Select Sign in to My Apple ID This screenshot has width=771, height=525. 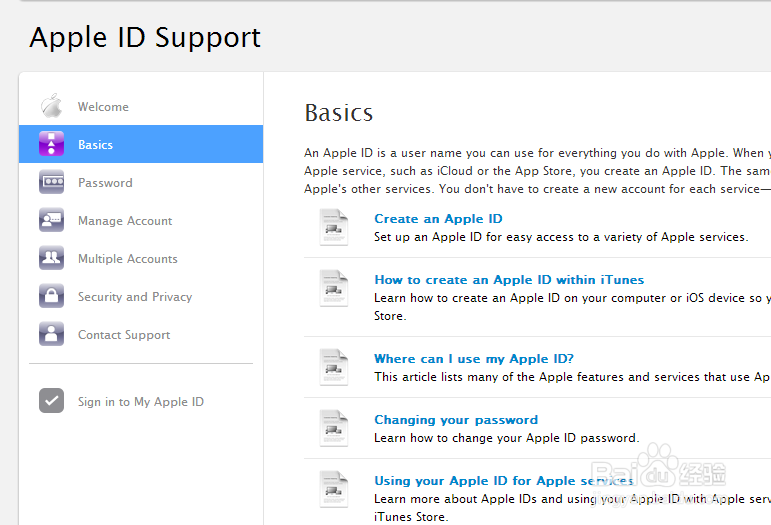coord(141,402)
